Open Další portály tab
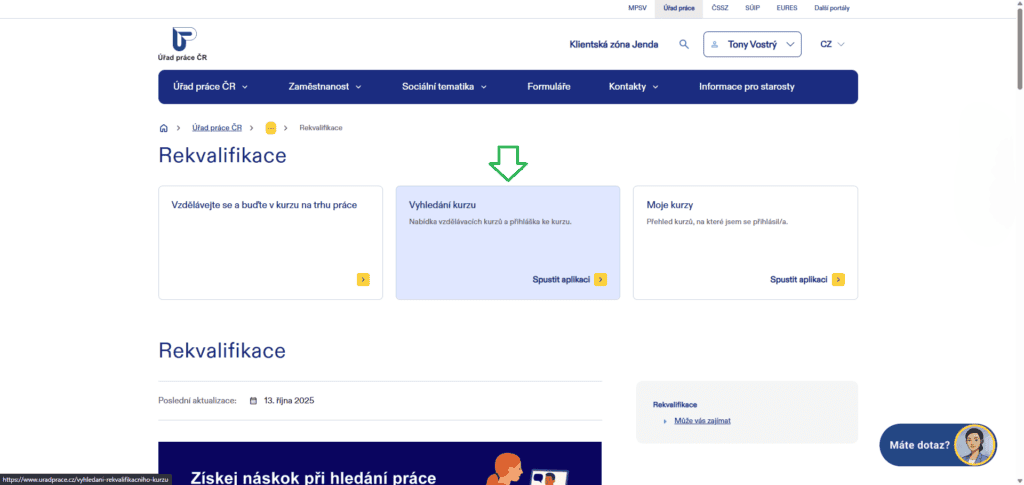The height and width of the screenshot is (485, 1024). (x=832, y=8)
